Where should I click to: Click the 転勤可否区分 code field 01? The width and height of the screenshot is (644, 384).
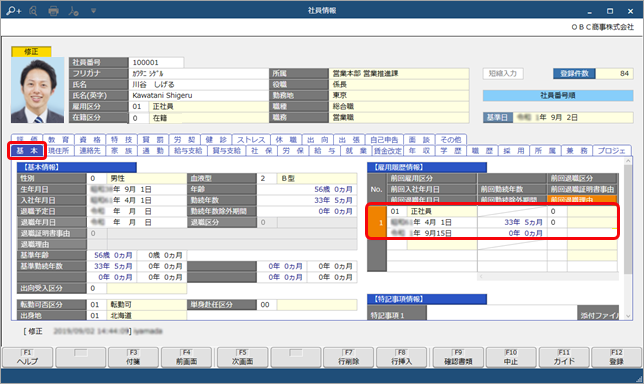click(96, 305)
